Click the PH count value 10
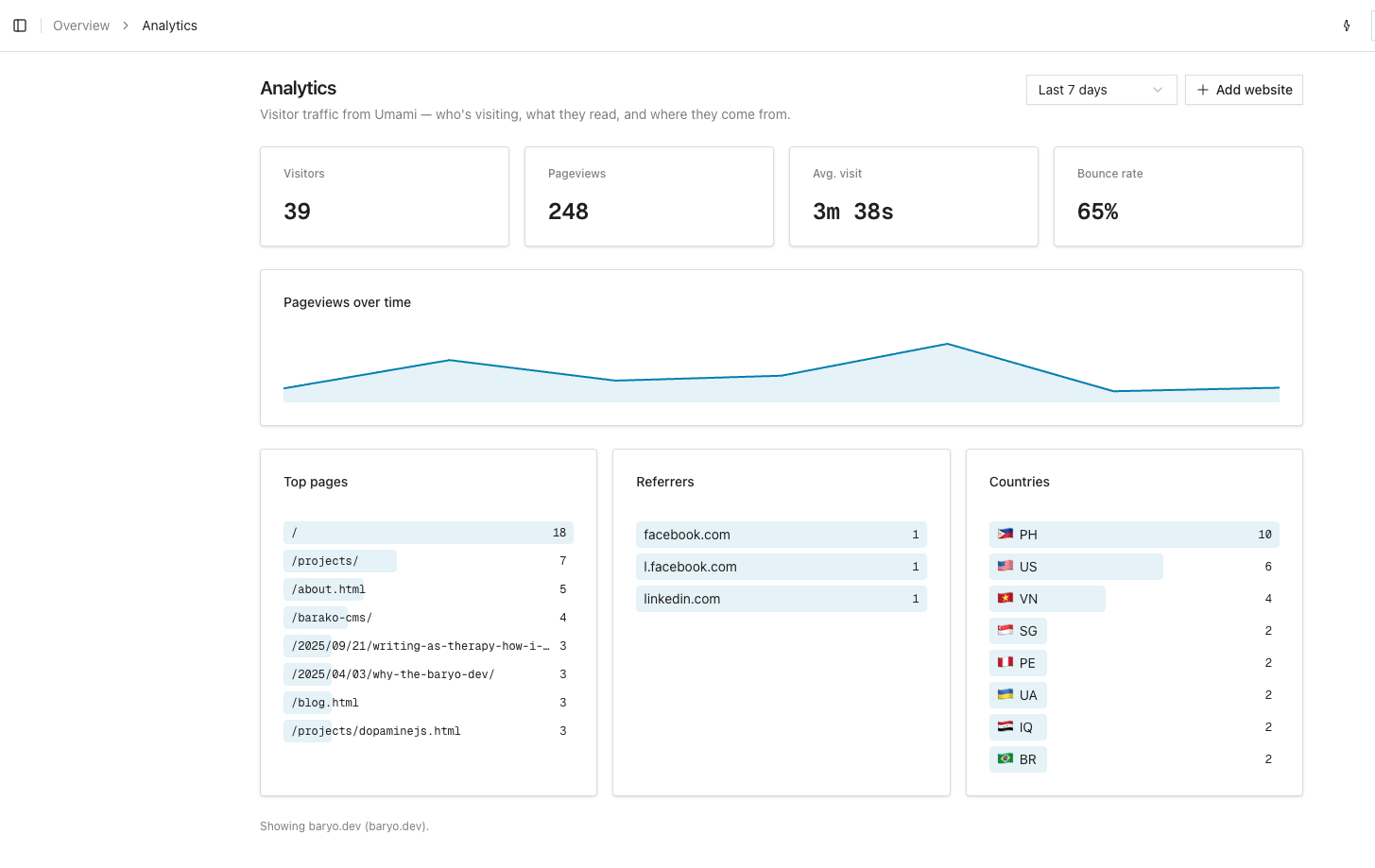Screen dimensions: 1375x868 [1264, 535]
